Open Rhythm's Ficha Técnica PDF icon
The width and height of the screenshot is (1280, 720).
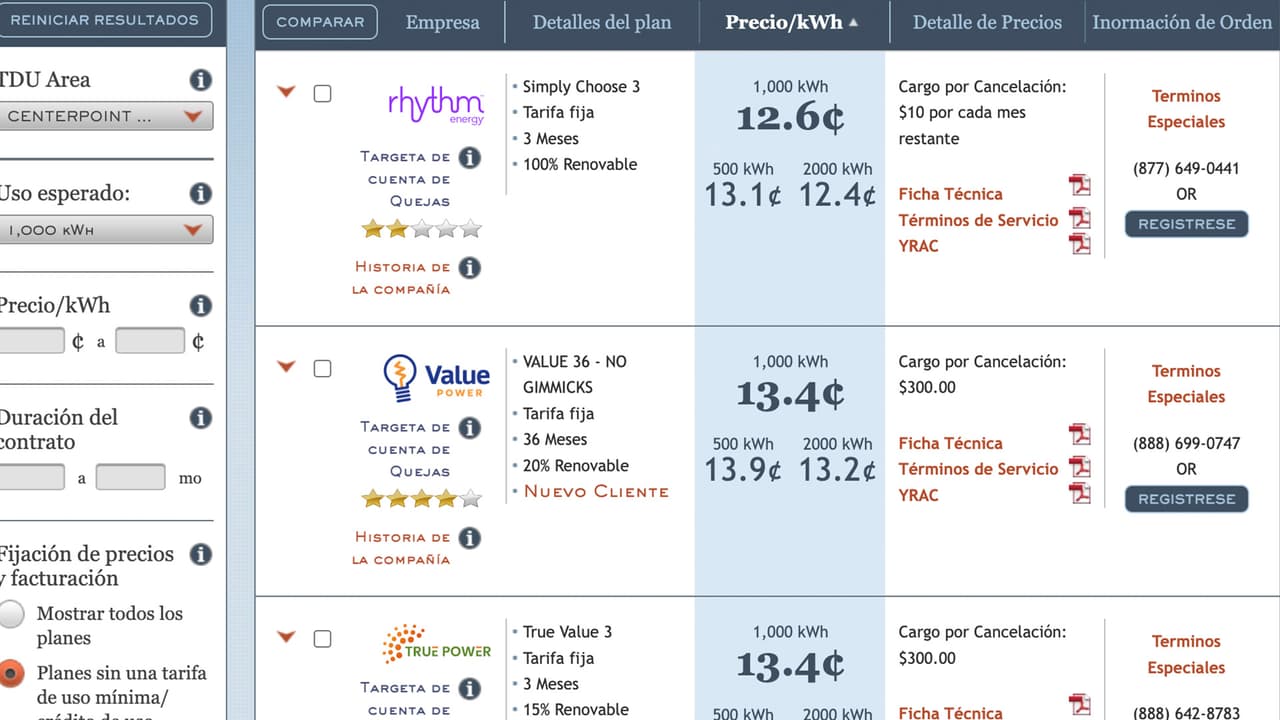pyautogui.click(x=1079, y=186)
